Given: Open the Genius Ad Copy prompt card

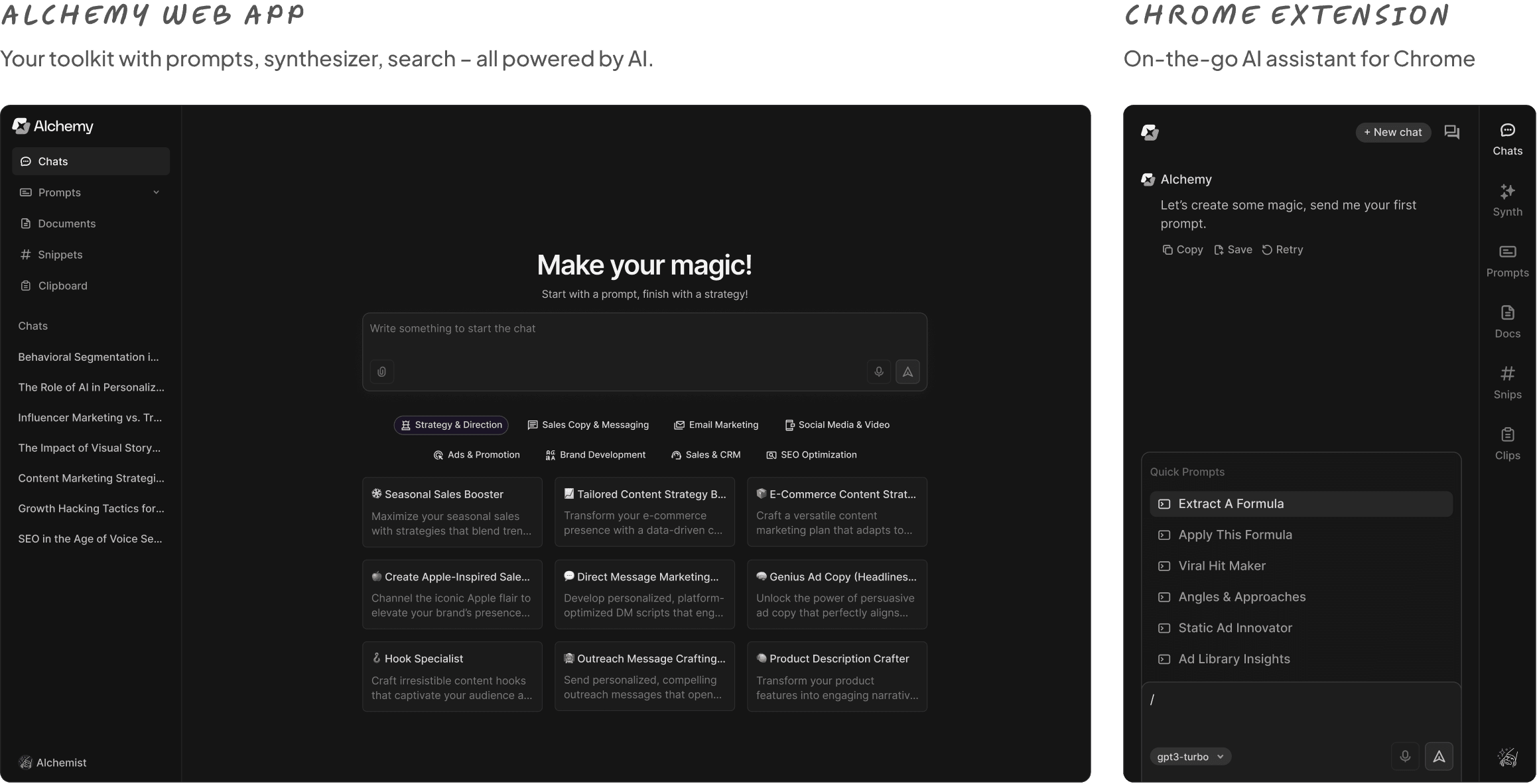Looking at the screenshot, I should coord(837,594).
